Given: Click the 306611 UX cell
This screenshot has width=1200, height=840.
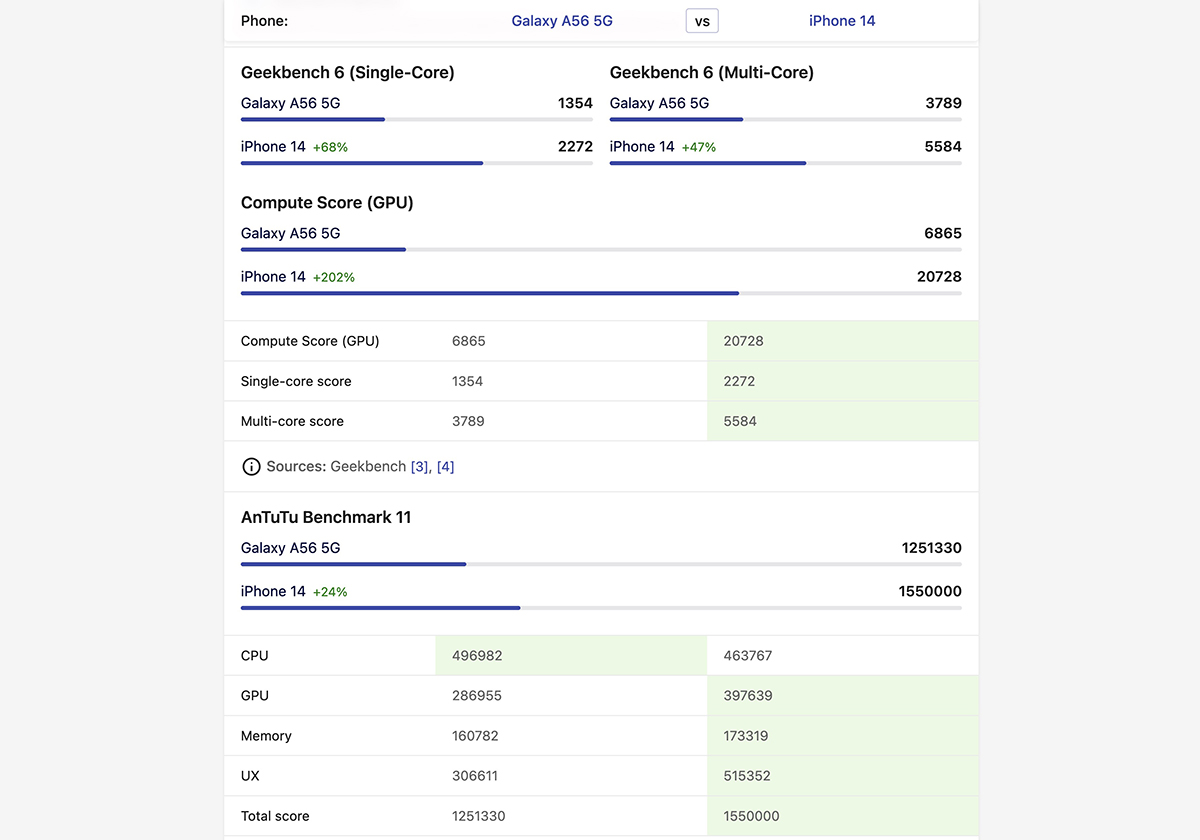Looking at the screenshot, I should [x=571, y=776].
